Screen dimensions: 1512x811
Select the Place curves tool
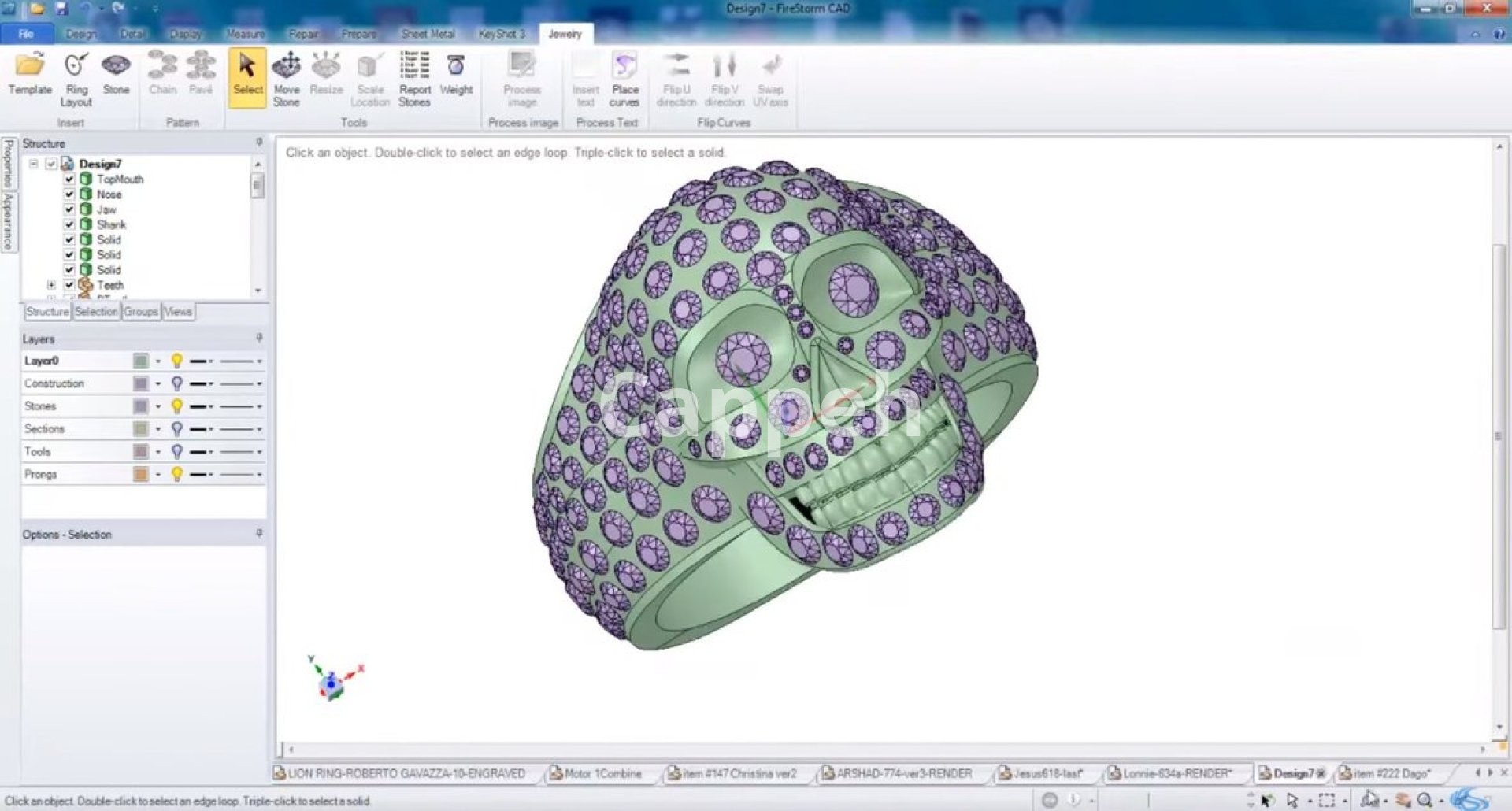pyautogui.click(x=624, y=79)
